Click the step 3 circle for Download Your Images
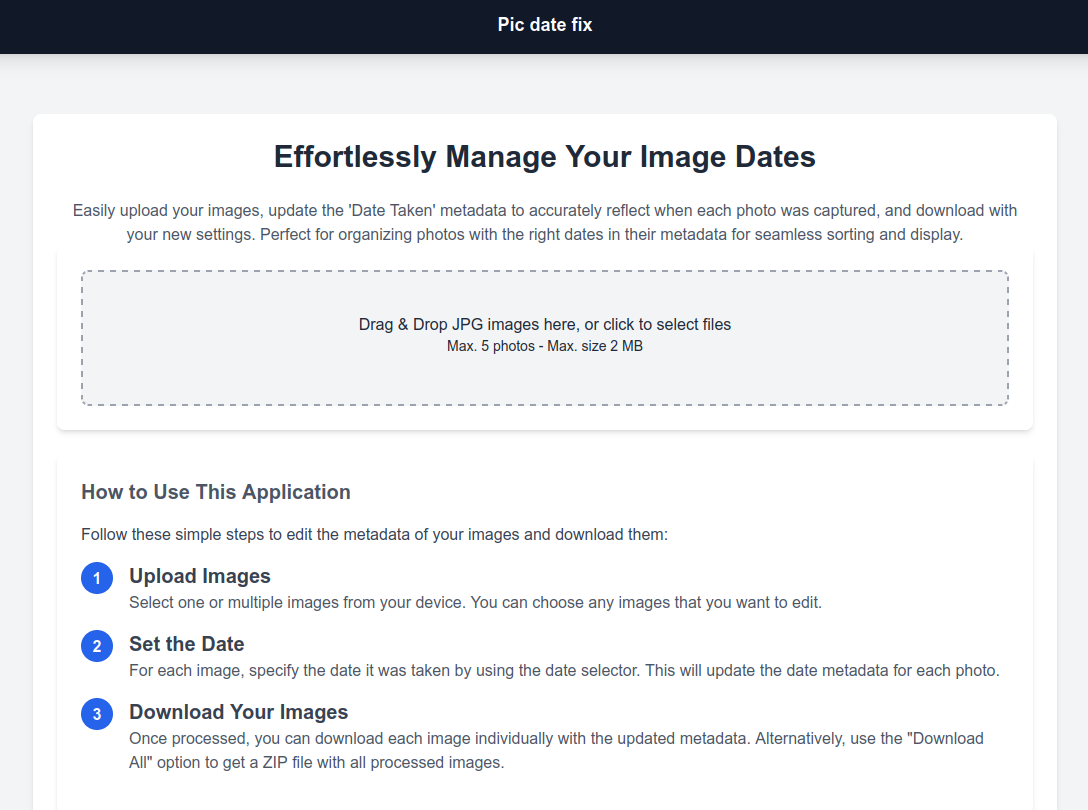1088x810 pixels. click(97, 714)
